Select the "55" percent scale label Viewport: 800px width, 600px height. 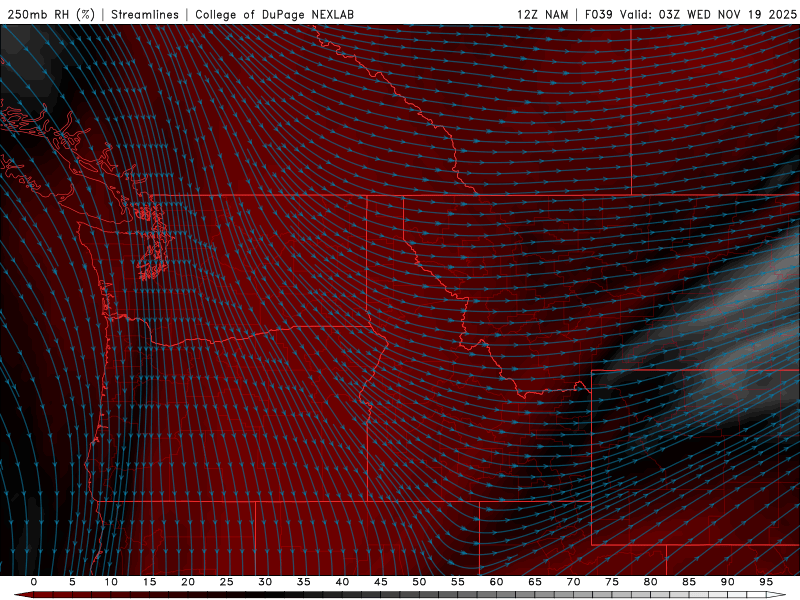[x=458, y=582]
